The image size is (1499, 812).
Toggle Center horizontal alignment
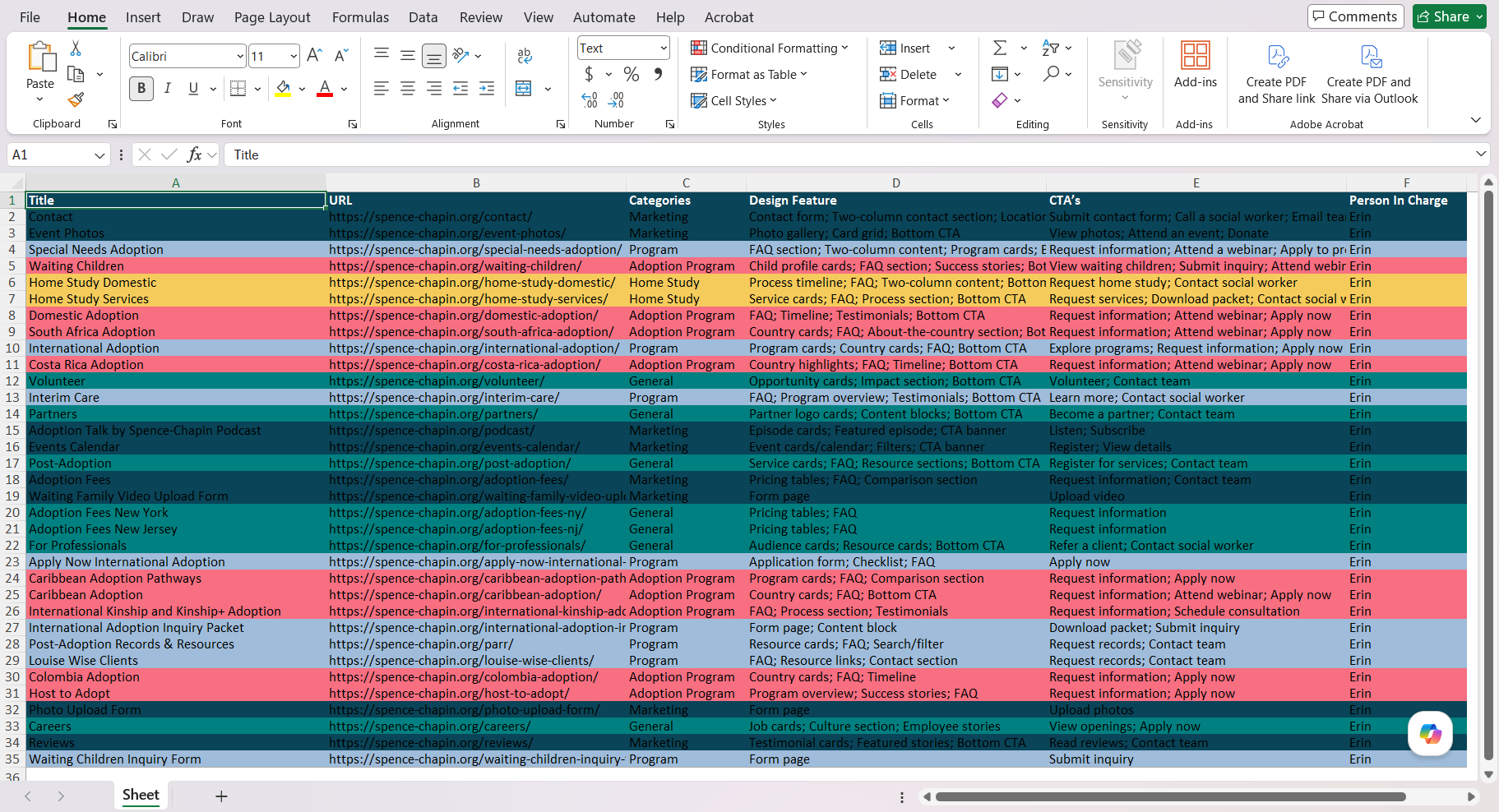(x=408, y=89)
